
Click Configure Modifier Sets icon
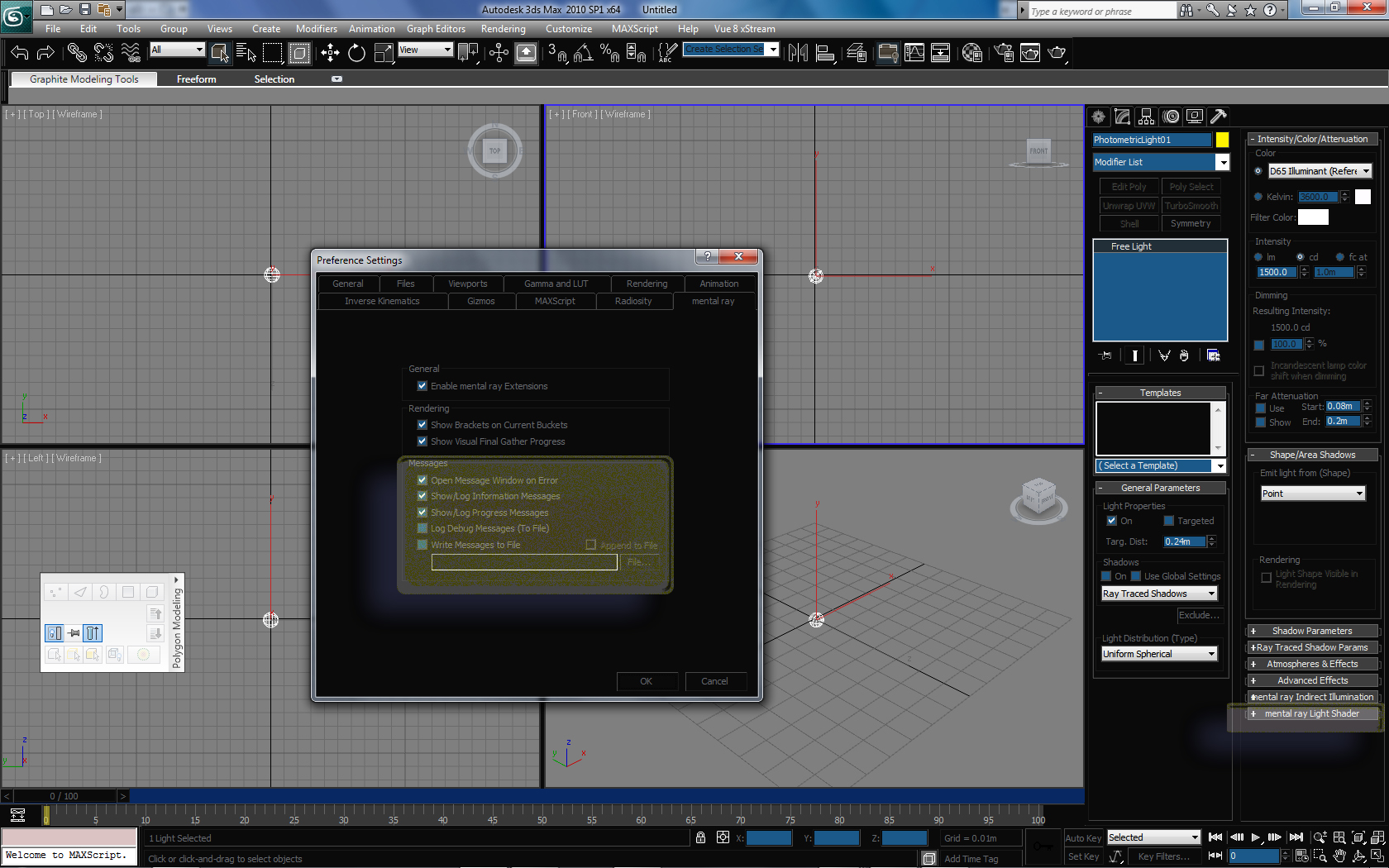[1214, 355]
